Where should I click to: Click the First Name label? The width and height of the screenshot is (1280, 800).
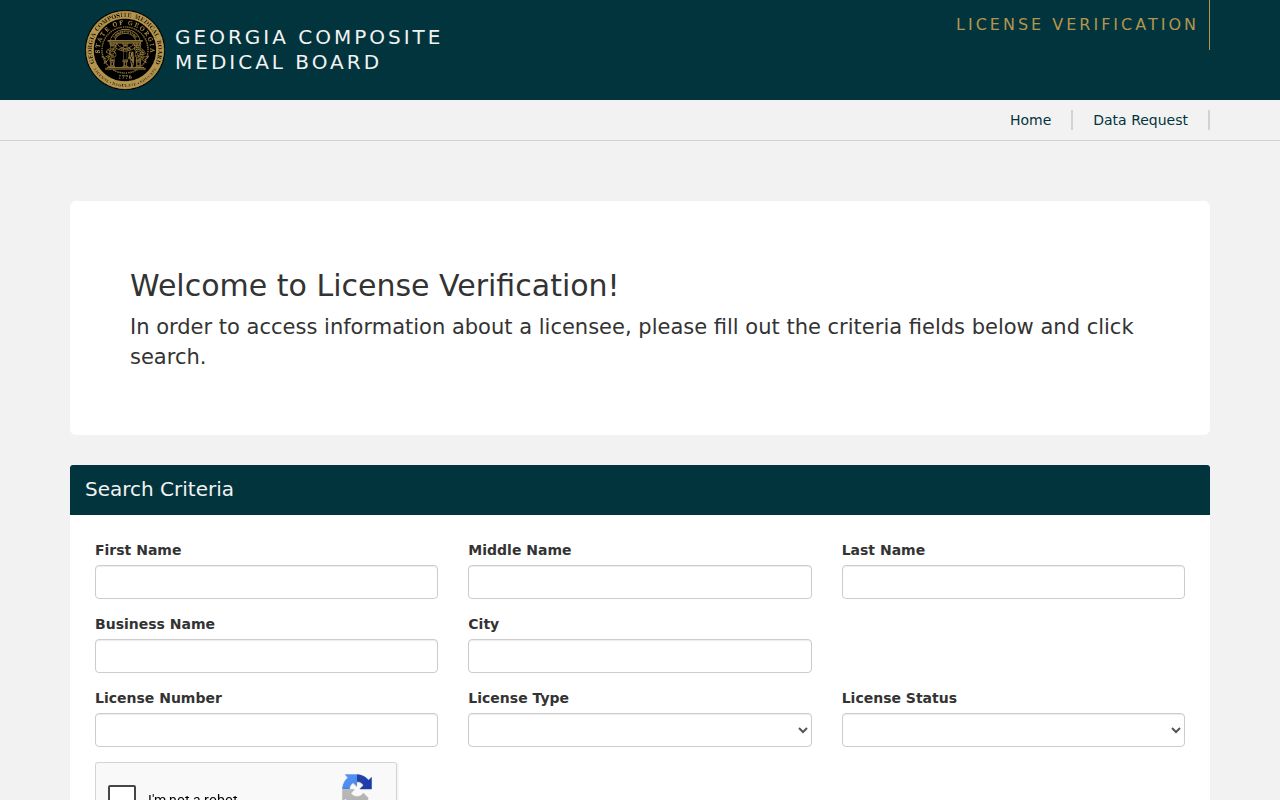pyautogui.click(x=138, y=550)
